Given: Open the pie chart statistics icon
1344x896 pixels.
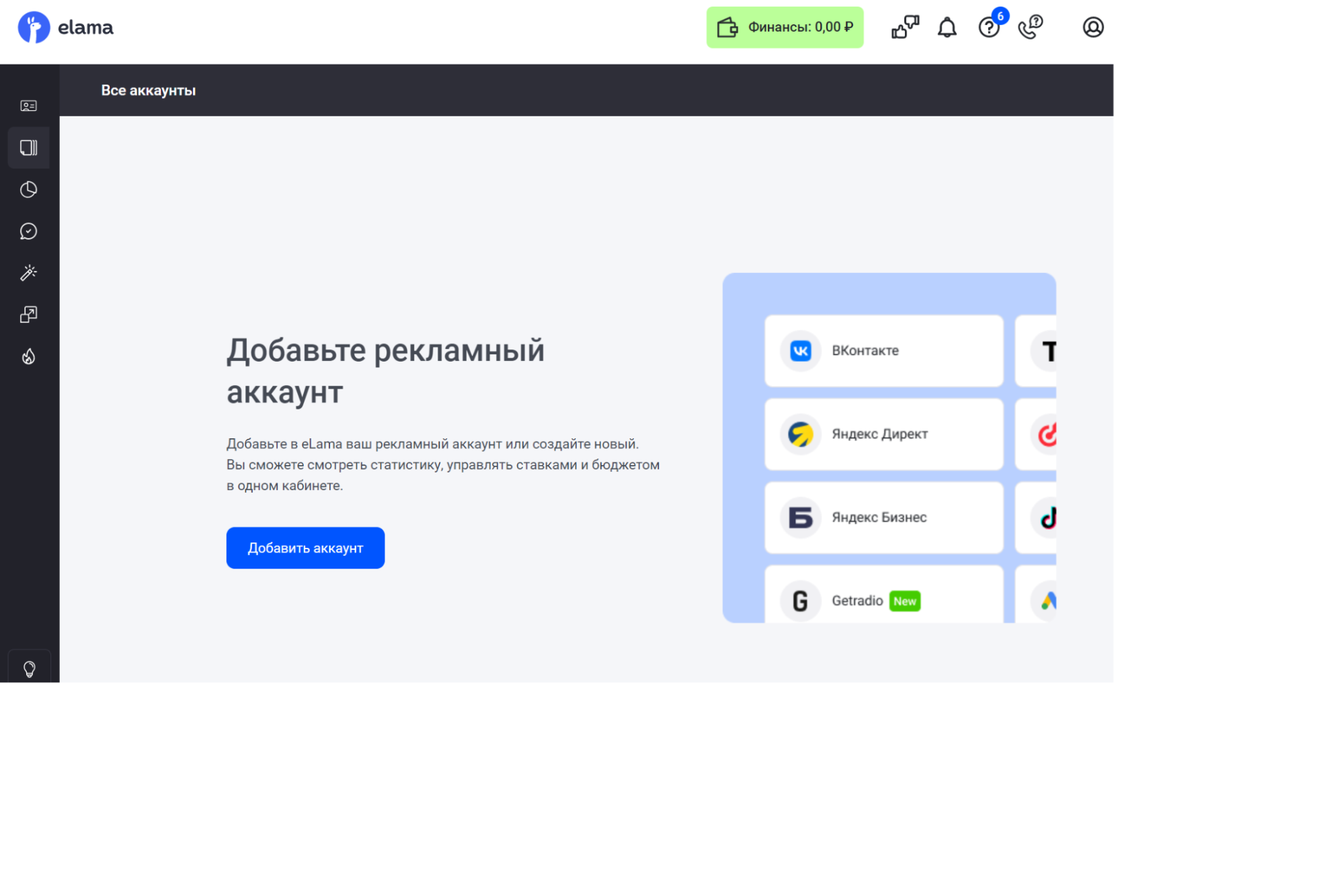Looking at the screenshot, I should [29, 190].
